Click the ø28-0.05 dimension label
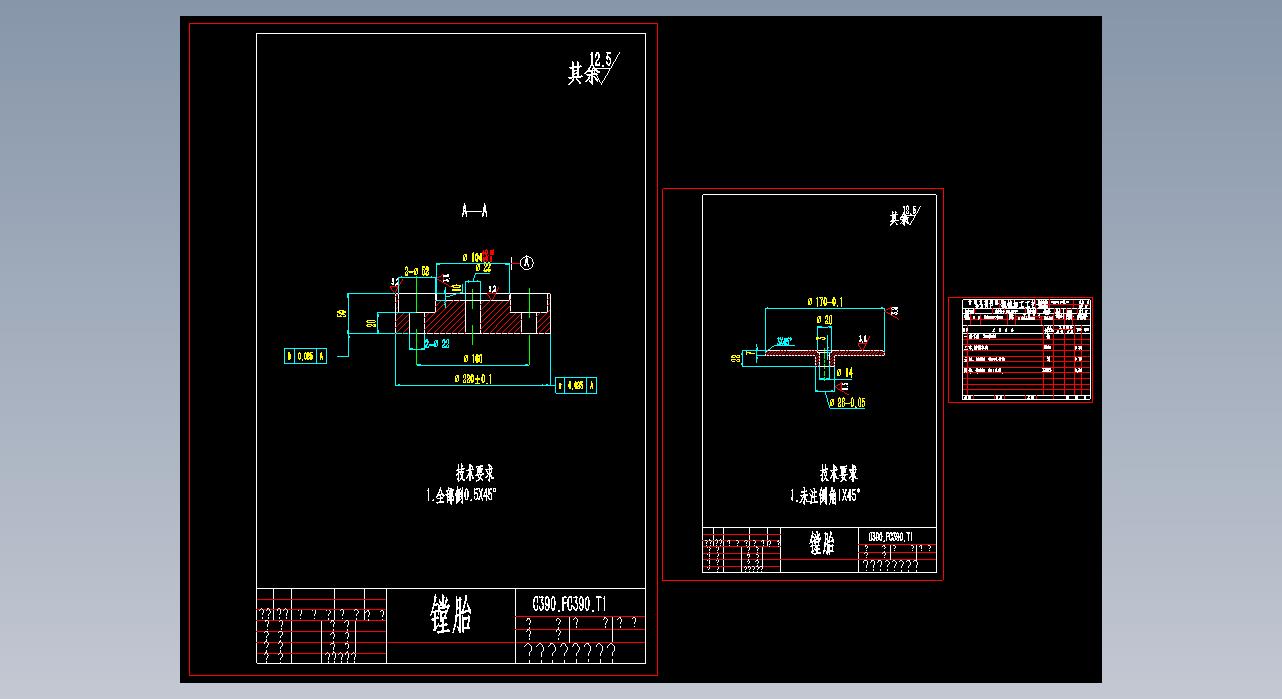This screenshot has width=1282, height=699. [x=847, y=402]
